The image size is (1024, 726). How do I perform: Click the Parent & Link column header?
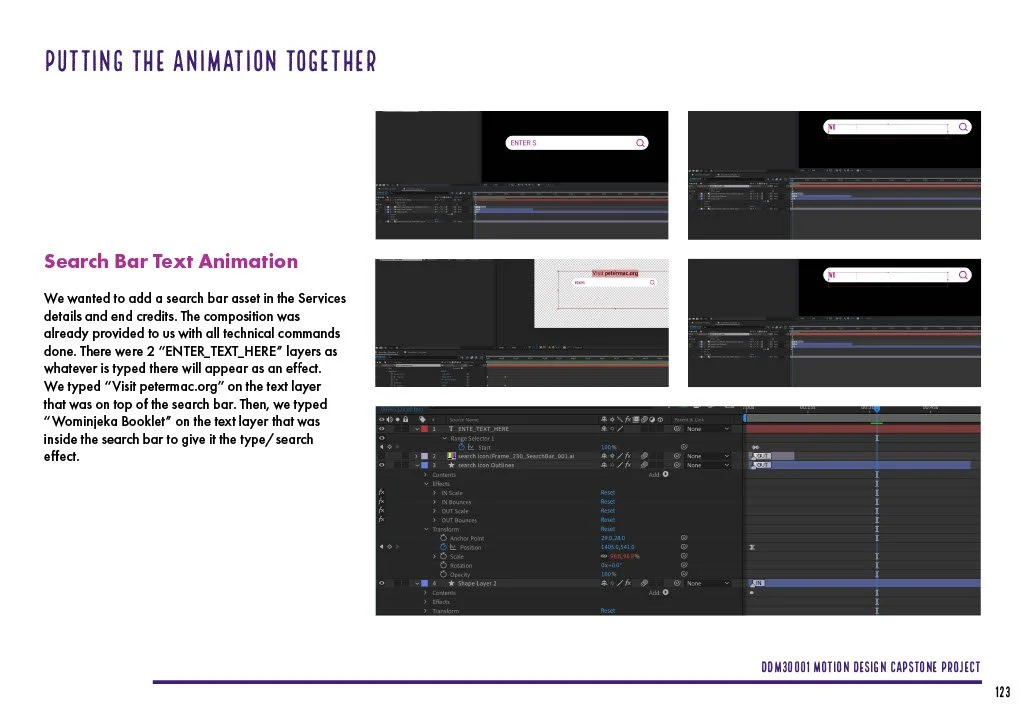click(689, 420)
